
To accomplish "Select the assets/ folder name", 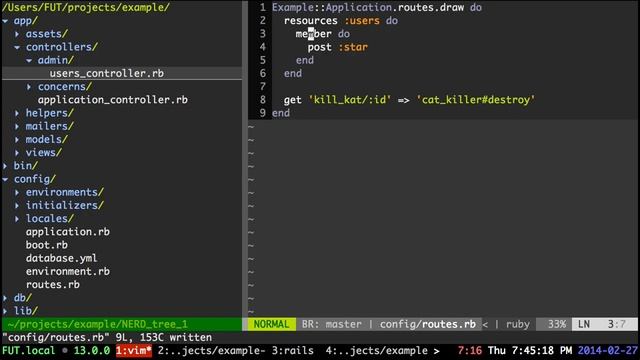I will [47, 34].
